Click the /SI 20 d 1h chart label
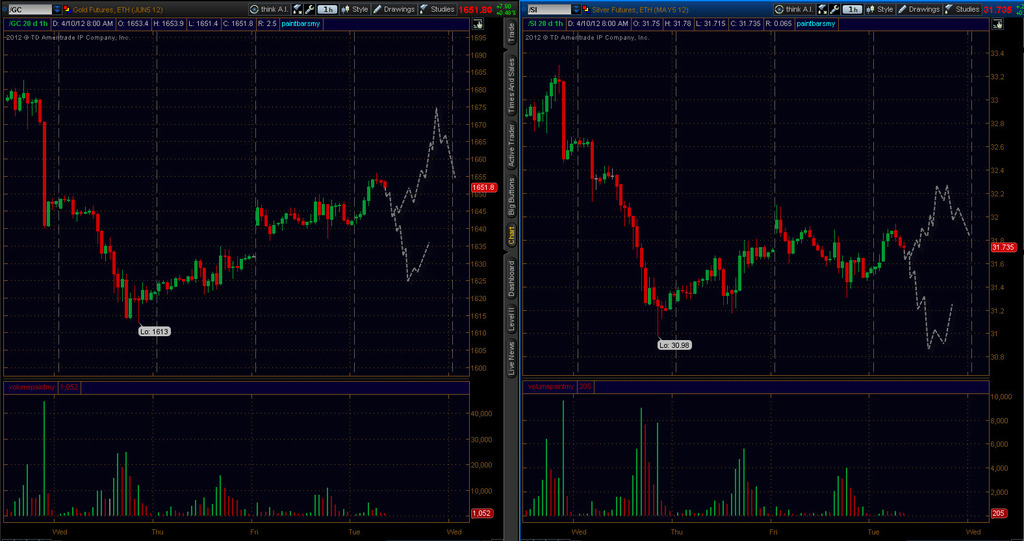Image resolution: width=1024 pixels, height=541 pixels. pyautogui.click(x=545, y=24)
